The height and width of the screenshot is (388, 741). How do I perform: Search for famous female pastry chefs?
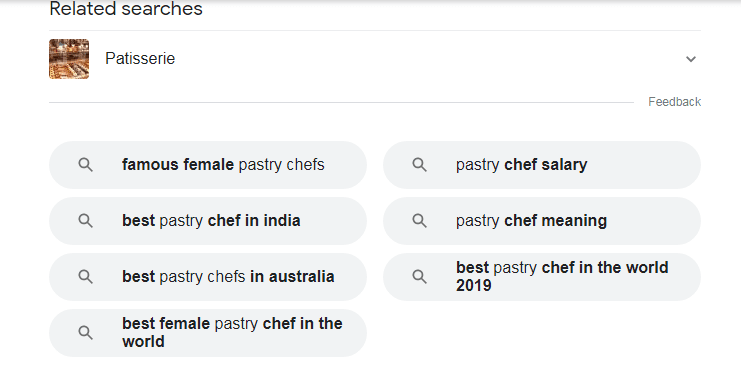208,165
